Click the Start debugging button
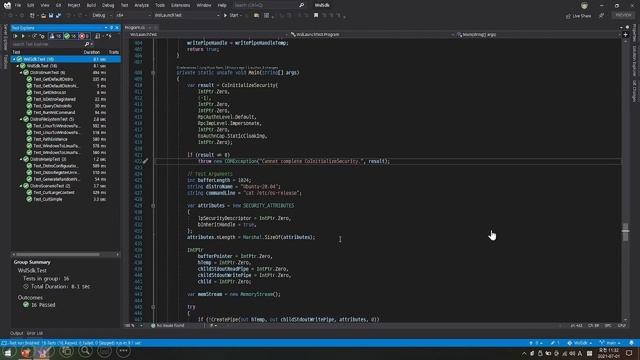This screenshot has height=360, width=640. click(231, 16)
